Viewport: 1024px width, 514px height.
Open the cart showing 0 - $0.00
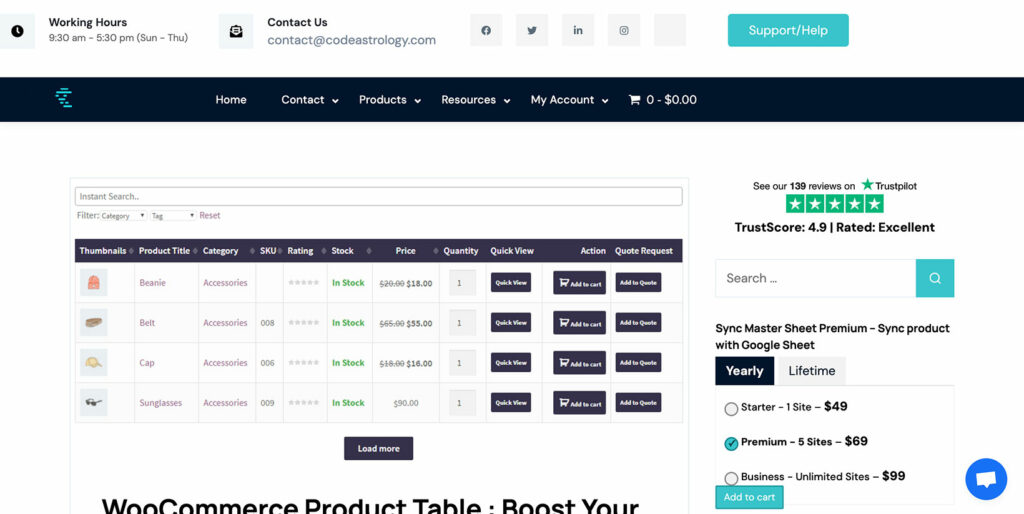[x=662, y=100]
